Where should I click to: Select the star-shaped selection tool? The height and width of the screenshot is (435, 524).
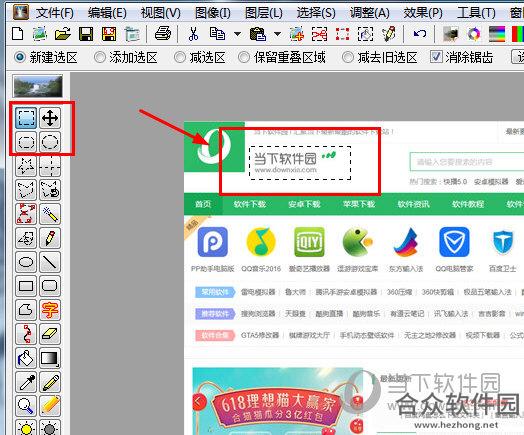coord(26,166)
